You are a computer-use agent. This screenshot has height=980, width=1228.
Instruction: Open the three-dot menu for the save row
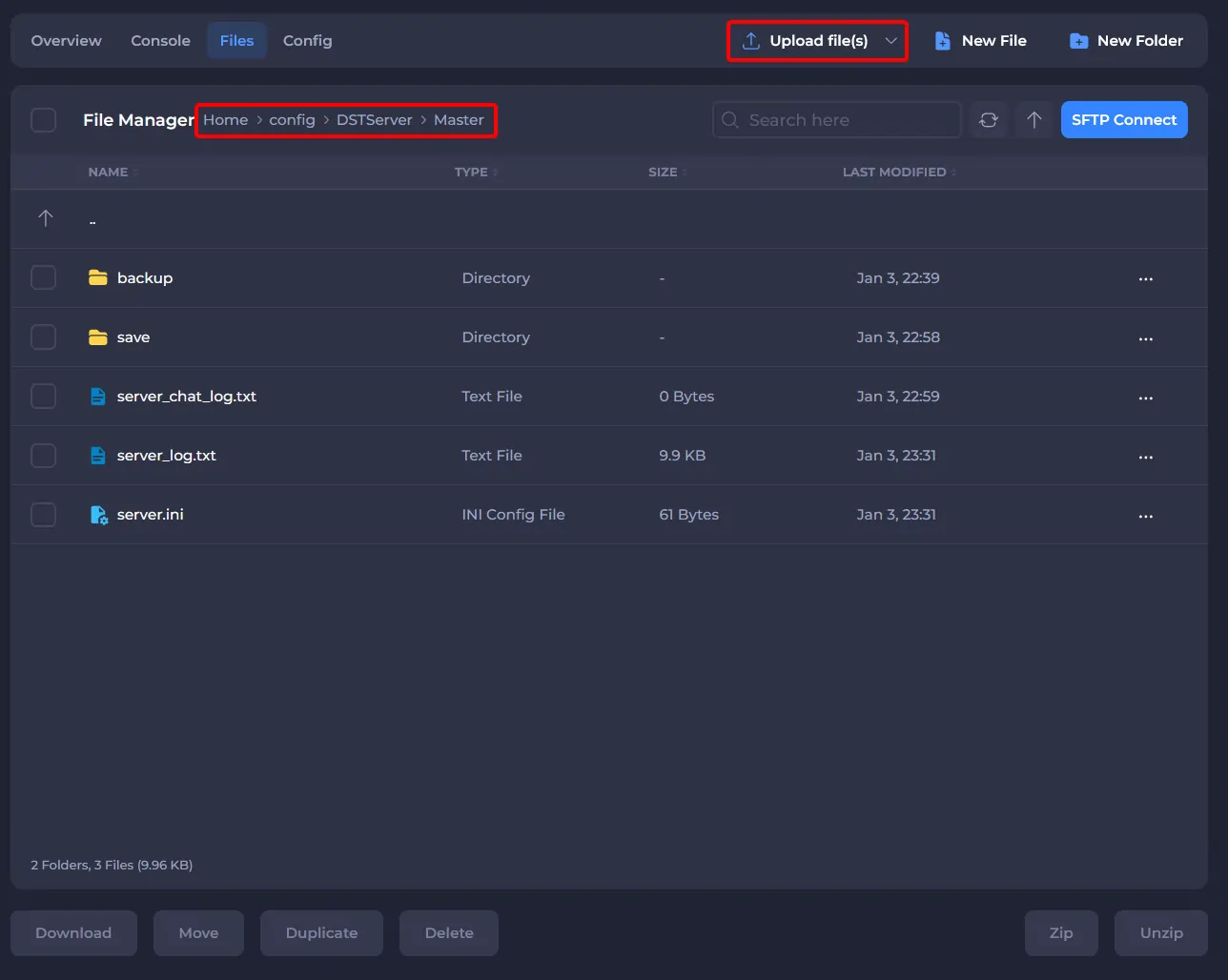[x=1146, y=338]
